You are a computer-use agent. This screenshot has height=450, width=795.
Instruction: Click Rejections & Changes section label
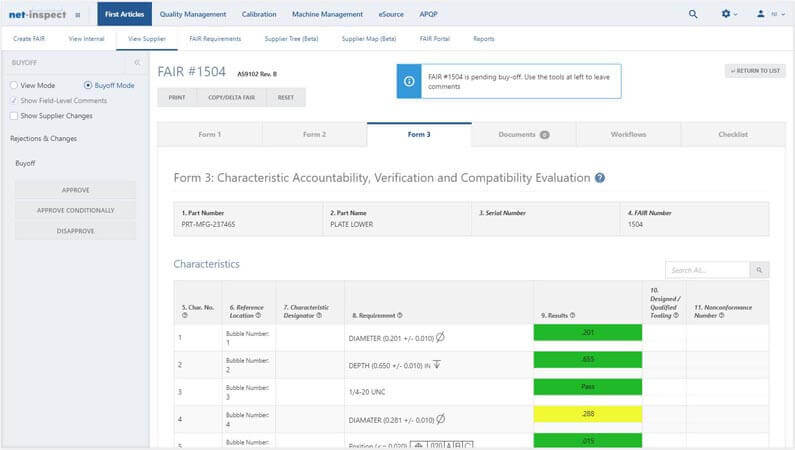44,138
